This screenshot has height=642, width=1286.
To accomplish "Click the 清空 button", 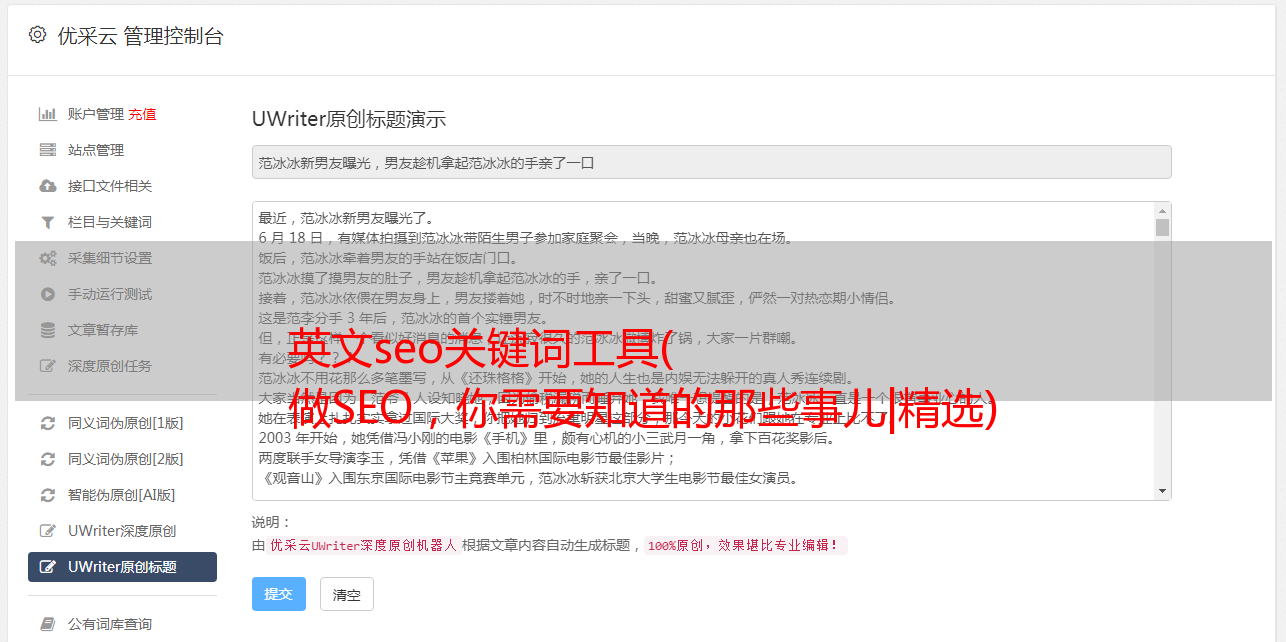I will click(x=347, y=594).
